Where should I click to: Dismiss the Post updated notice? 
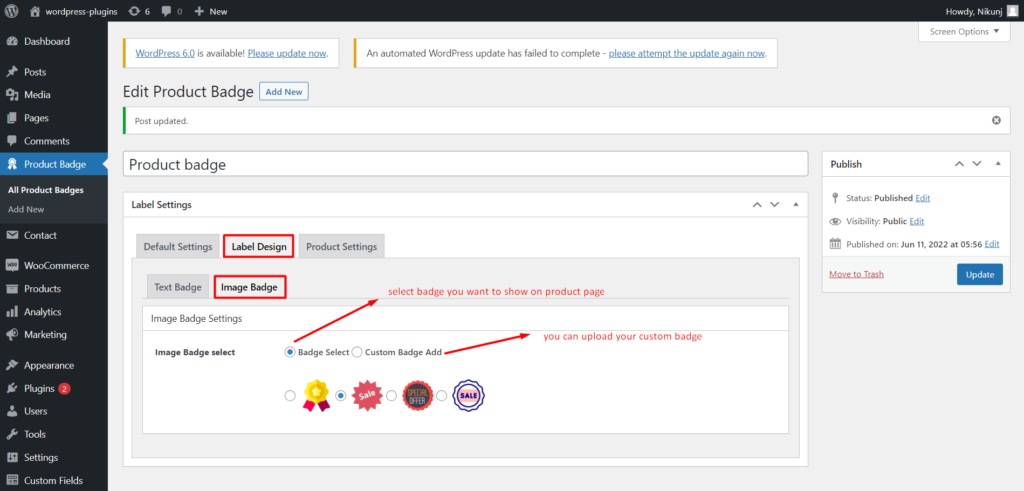click(996, 121)
